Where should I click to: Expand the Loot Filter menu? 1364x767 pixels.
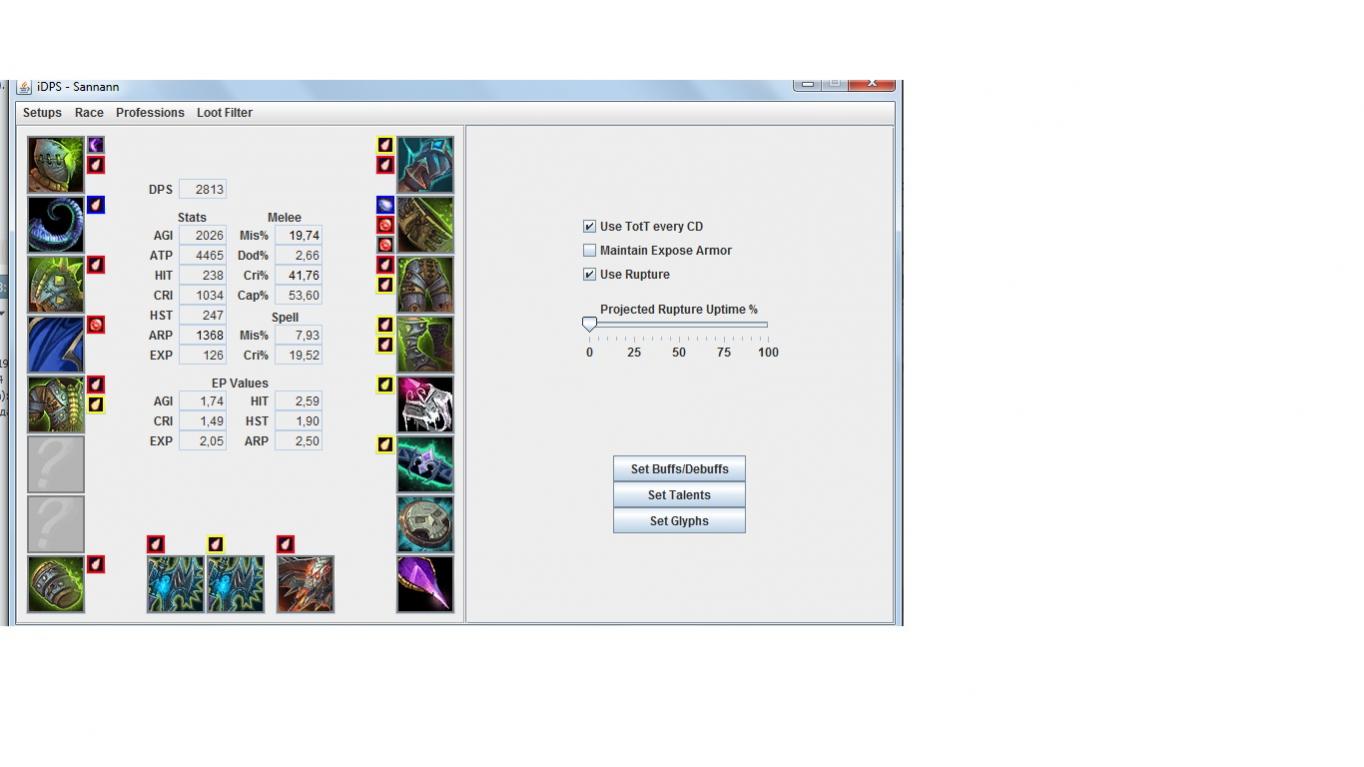coord(224,113)
